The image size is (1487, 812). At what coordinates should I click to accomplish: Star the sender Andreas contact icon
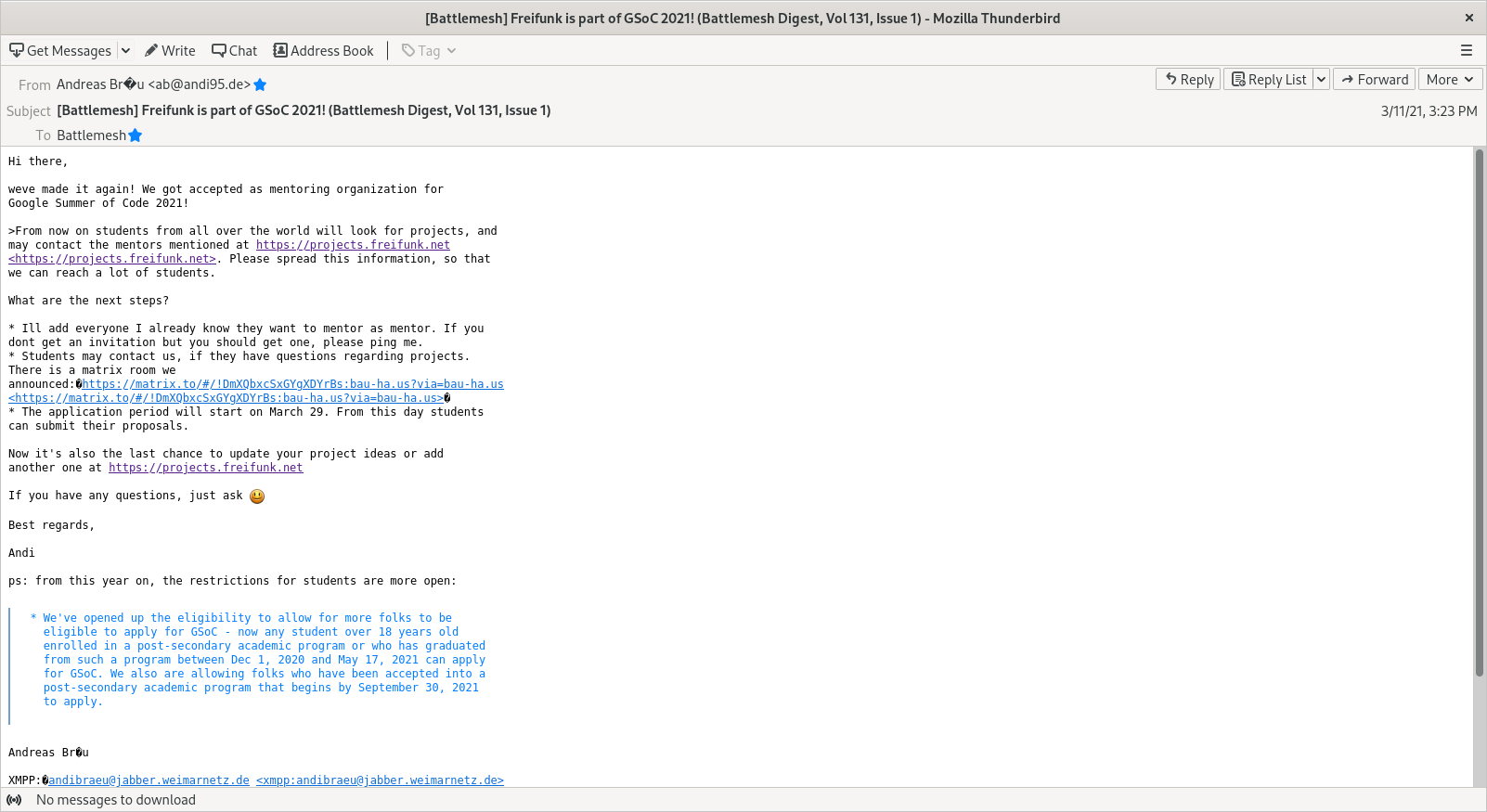point(261,85)
